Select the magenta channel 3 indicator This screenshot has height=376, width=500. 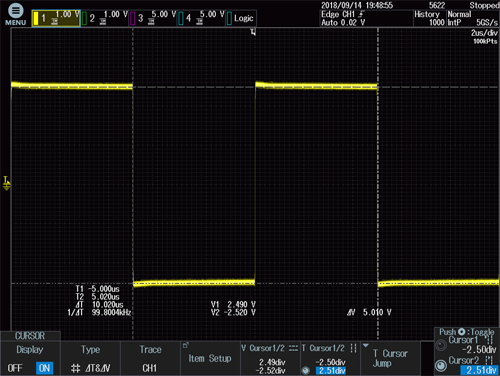(133, 18)
